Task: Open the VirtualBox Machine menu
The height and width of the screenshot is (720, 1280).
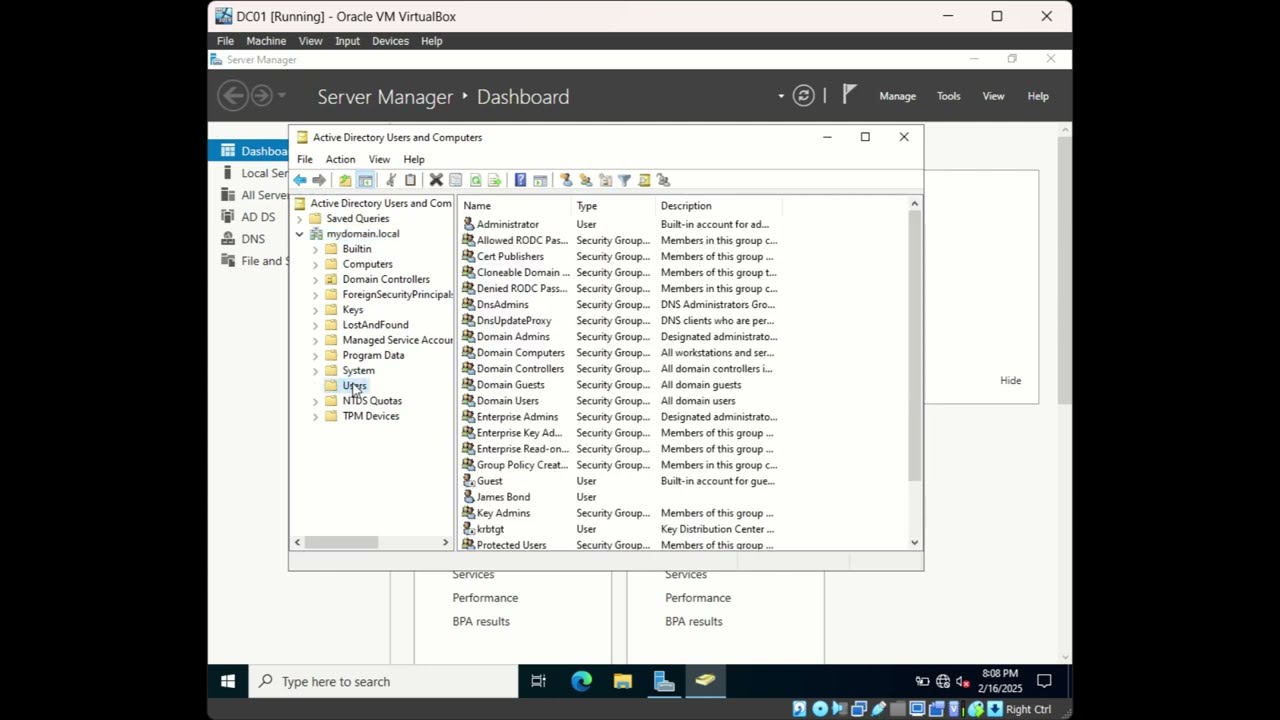Action: 266,41
